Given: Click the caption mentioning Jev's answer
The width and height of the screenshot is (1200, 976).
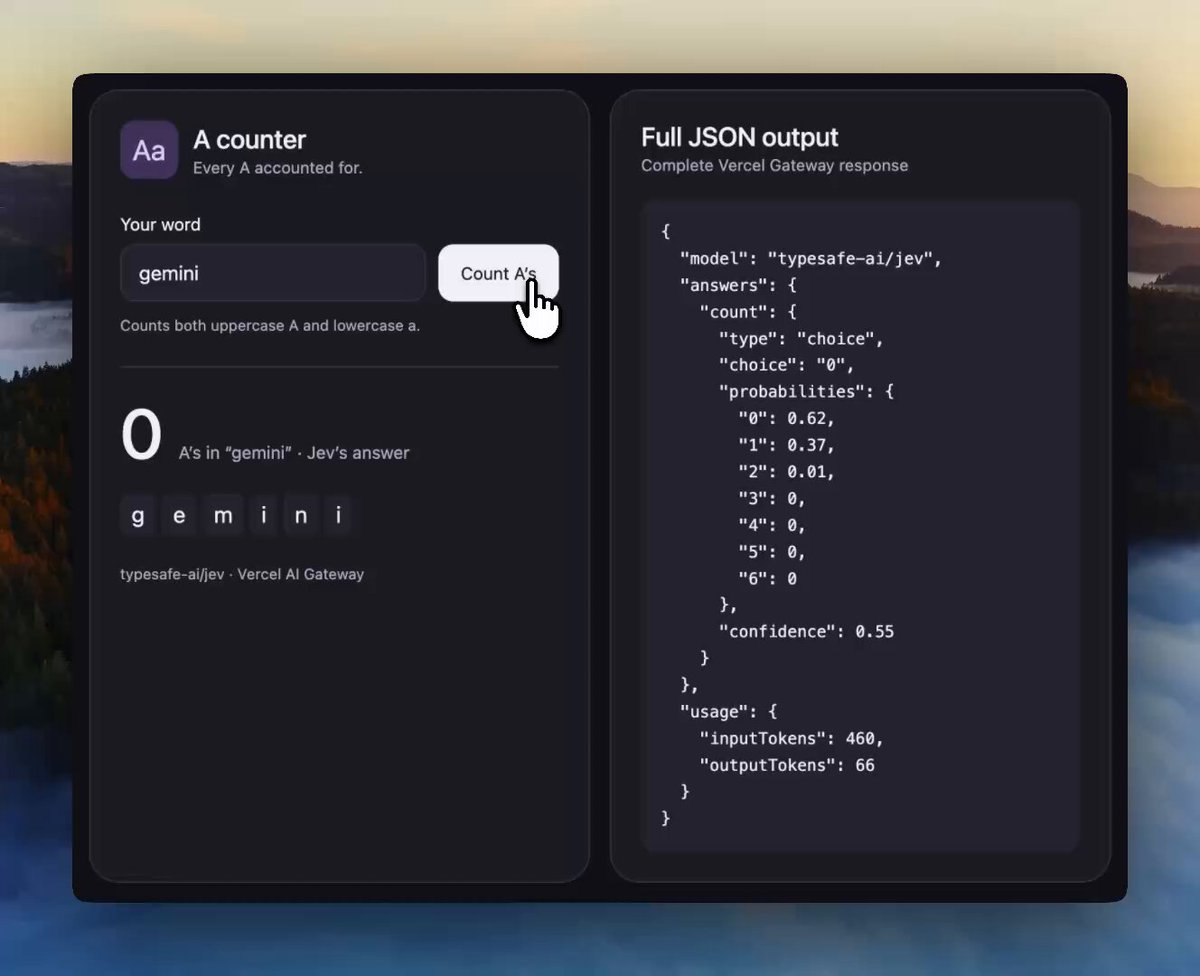Looking at the screenshot, I should pos(294,453).
